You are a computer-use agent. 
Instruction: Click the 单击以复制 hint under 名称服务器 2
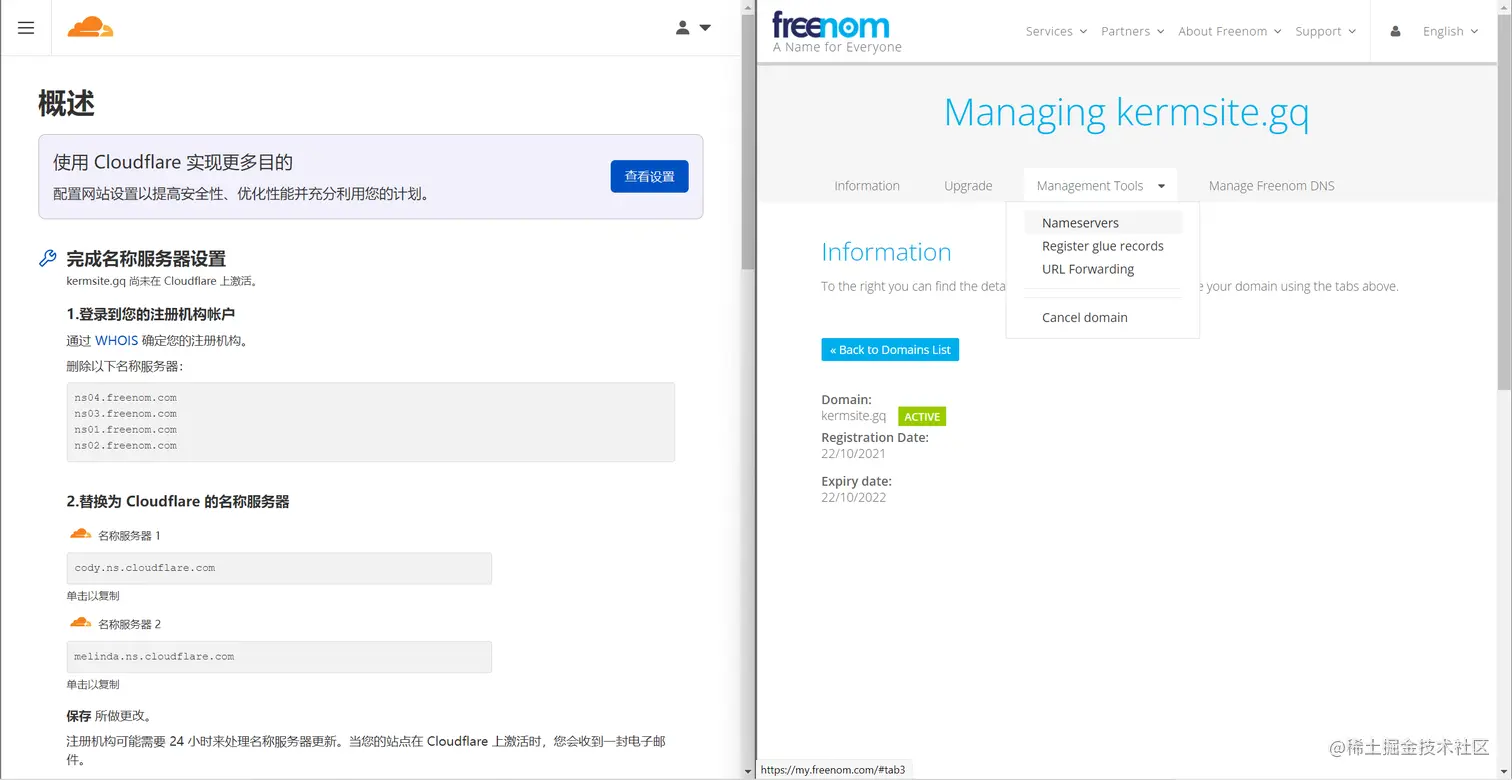click(x=93, y=685)
